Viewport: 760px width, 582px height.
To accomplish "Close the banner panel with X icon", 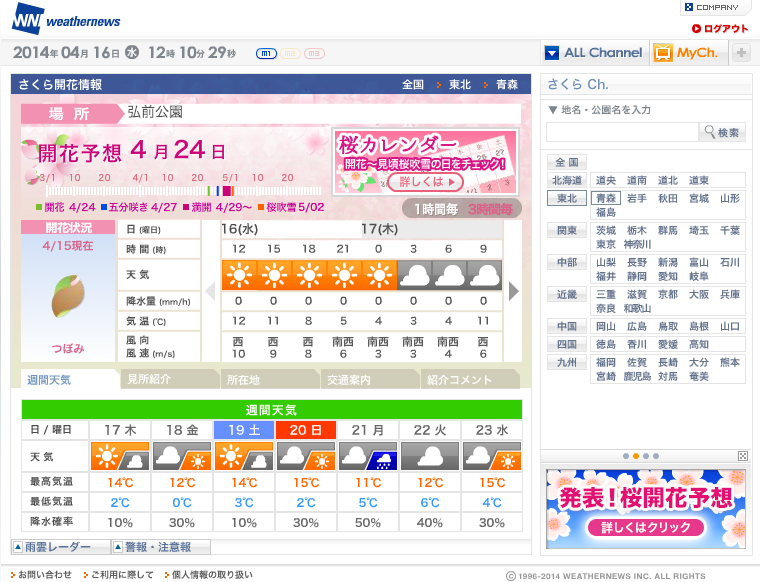I will (743, 456).
